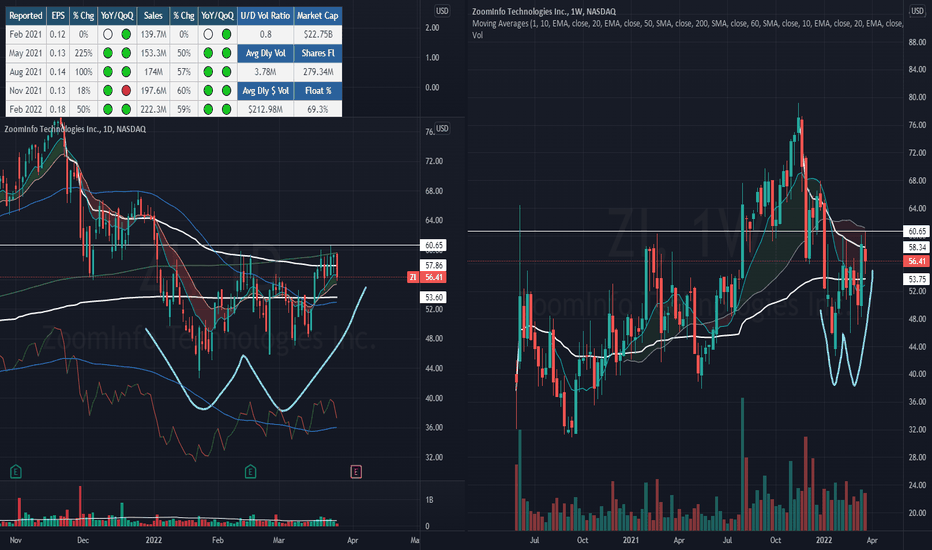Click the 0.8 U/D volume ratio value
The image size is (932, 550).
pos(265,34)
